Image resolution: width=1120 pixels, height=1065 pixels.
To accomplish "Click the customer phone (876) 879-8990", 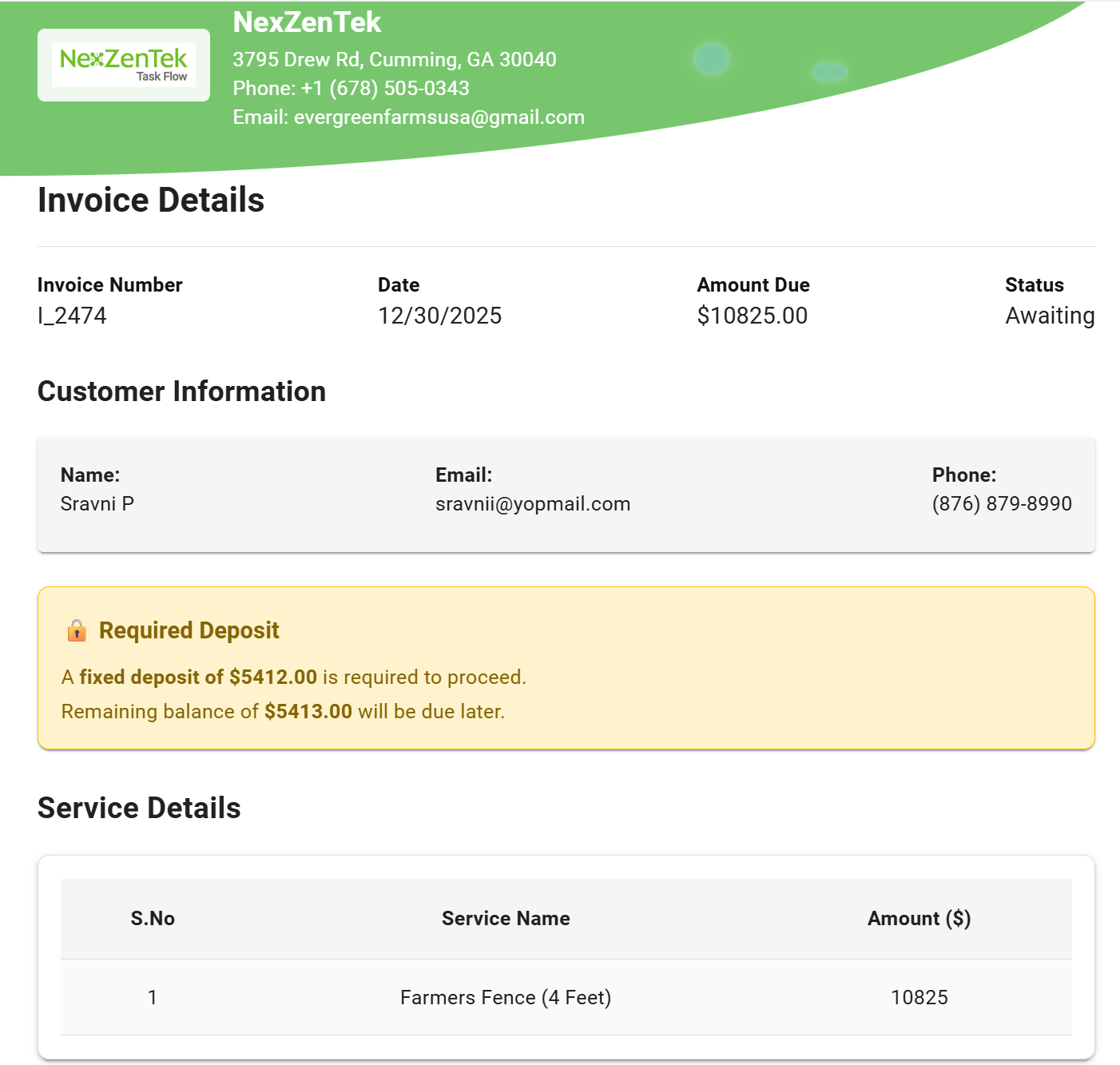I will coord(1002,504).
